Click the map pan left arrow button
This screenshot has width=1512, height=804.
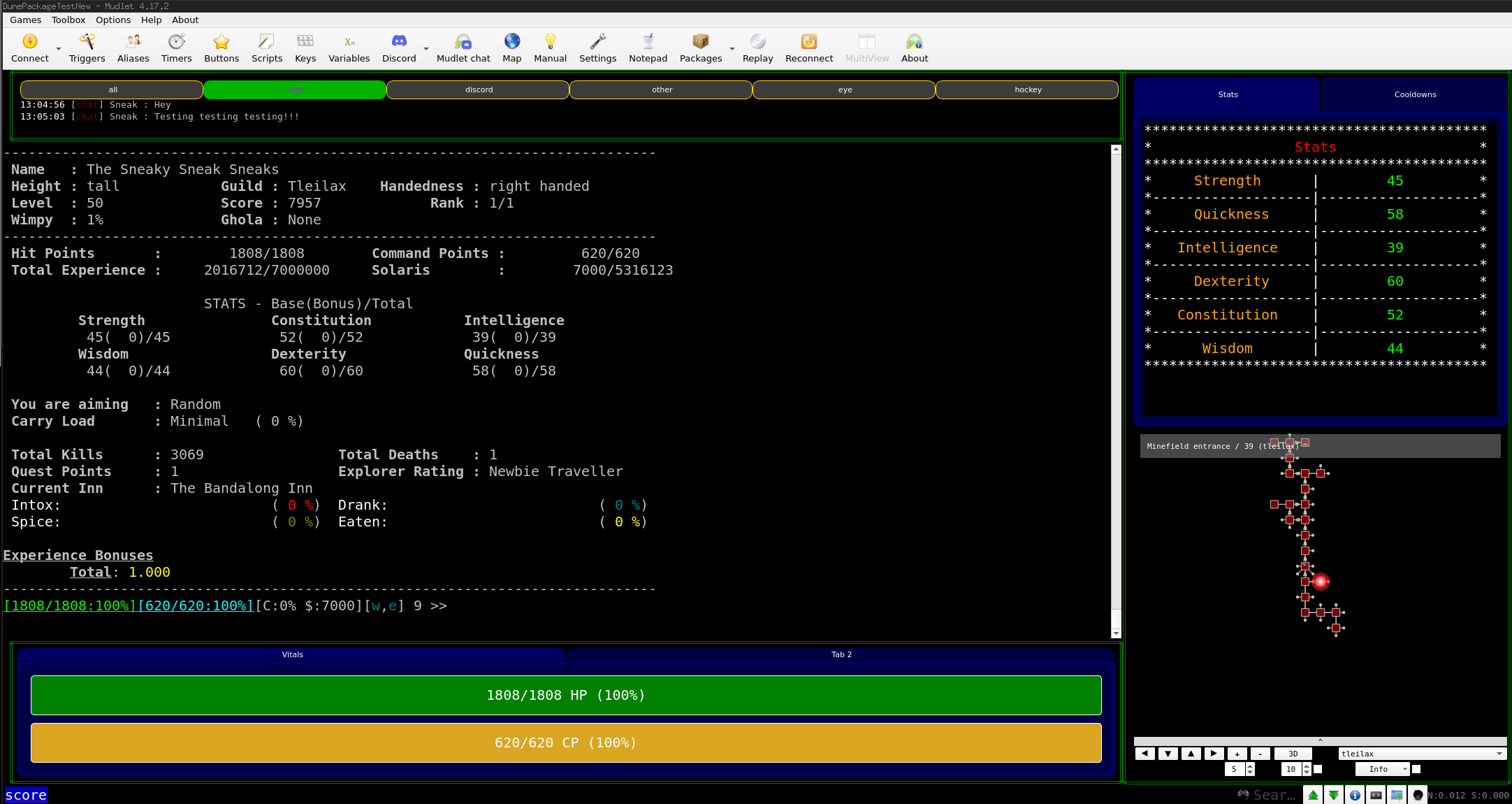pyautogui.click(x=1145, y=754)
